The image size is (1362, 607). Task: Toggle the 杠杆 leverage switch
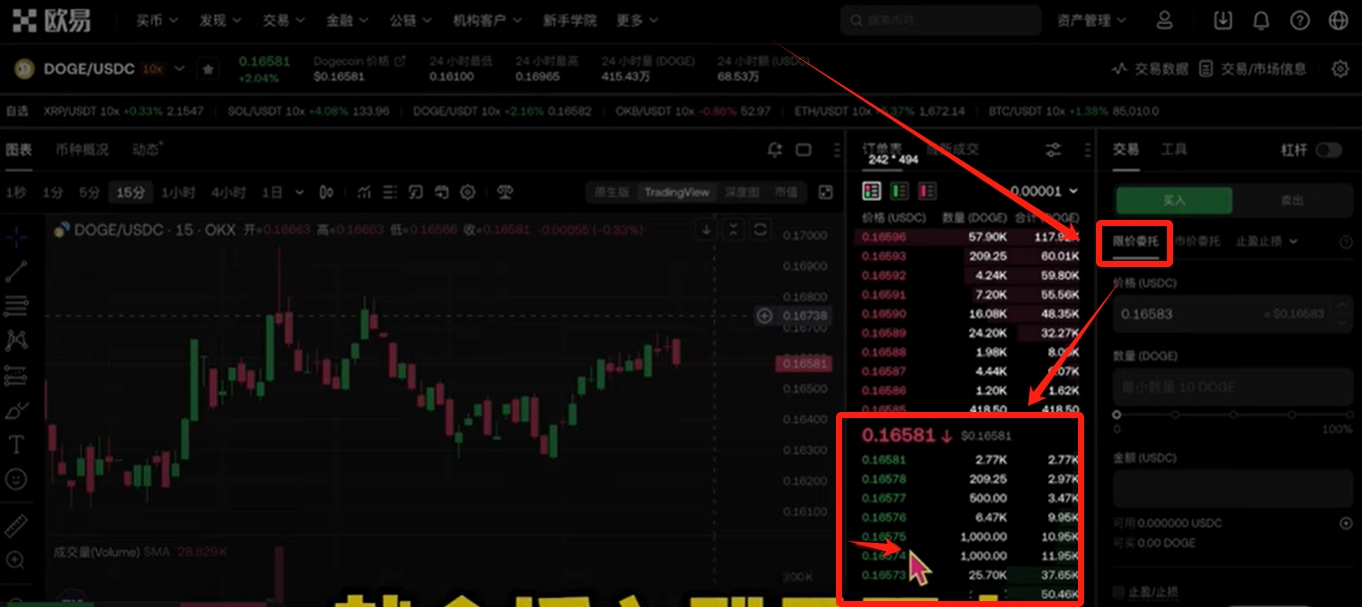pos(1328,150)
